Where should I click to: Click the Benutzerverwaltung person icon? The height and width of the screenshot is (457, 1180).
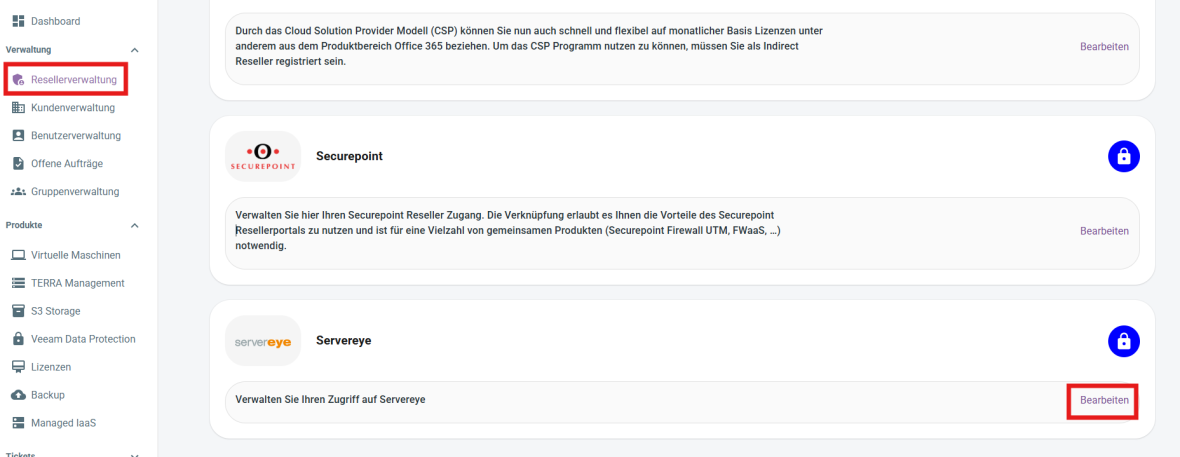point(19,136)
